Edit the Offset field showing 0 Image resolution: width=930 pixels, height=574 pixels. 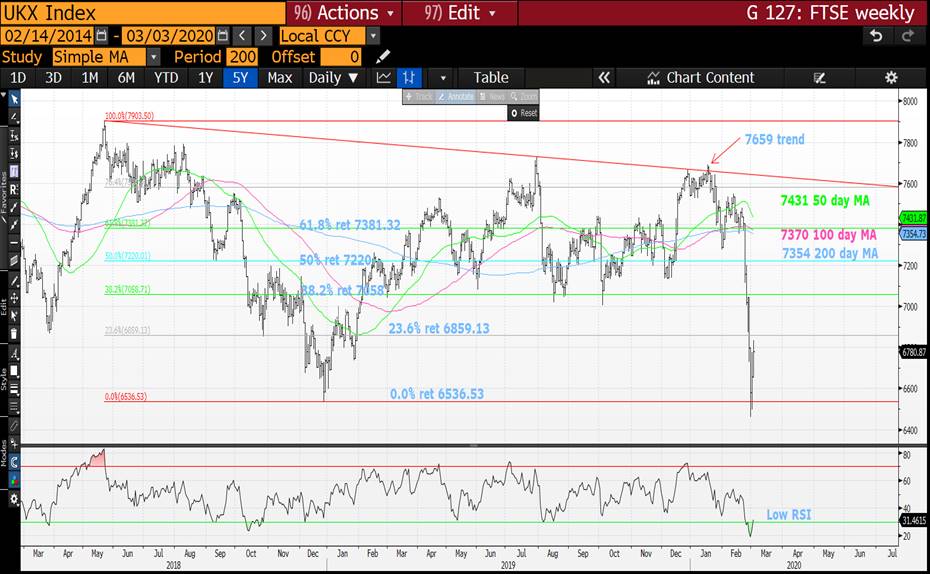coord(341,57)
